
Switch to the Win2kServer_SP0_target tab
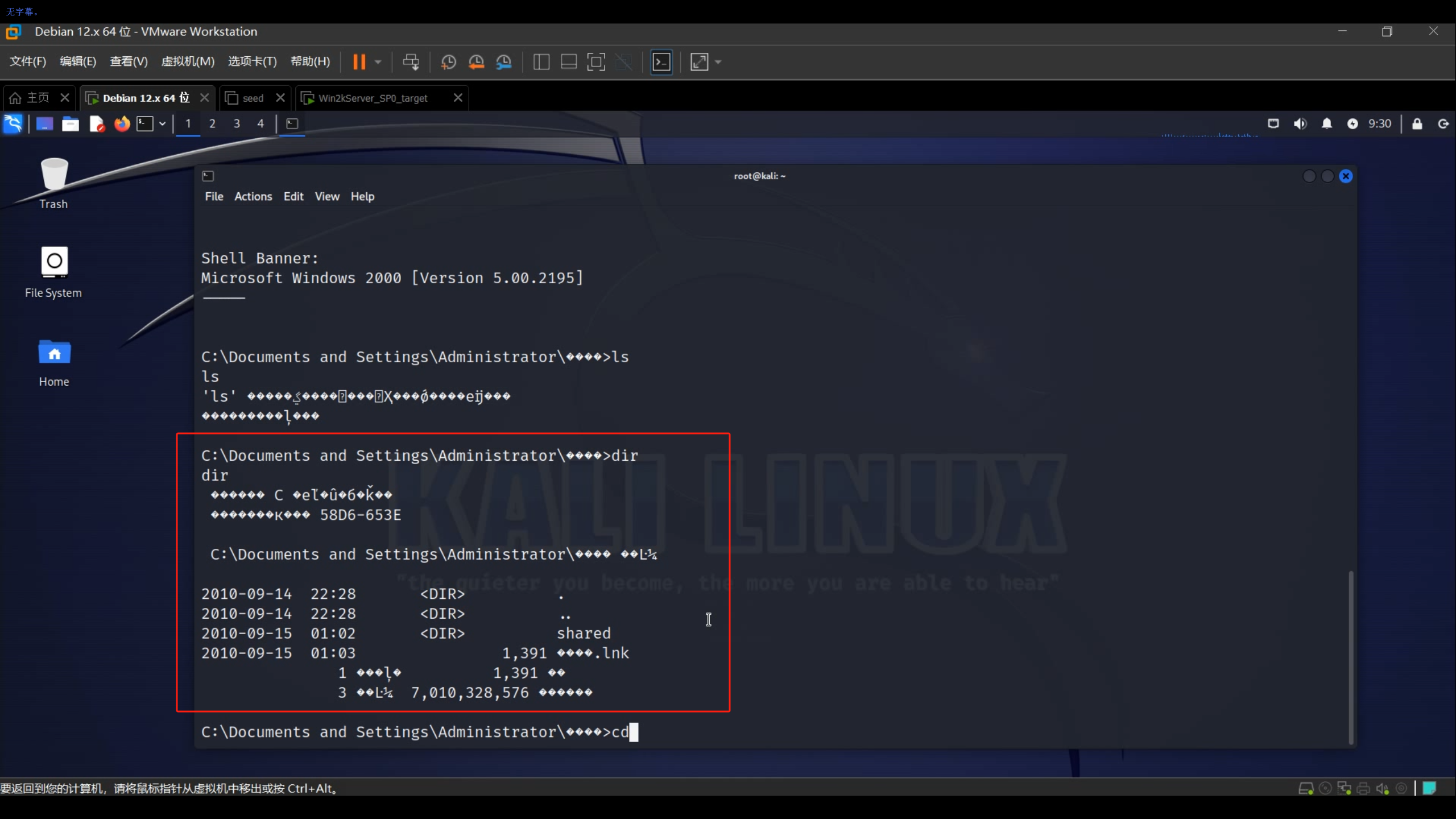click(373, 98)
